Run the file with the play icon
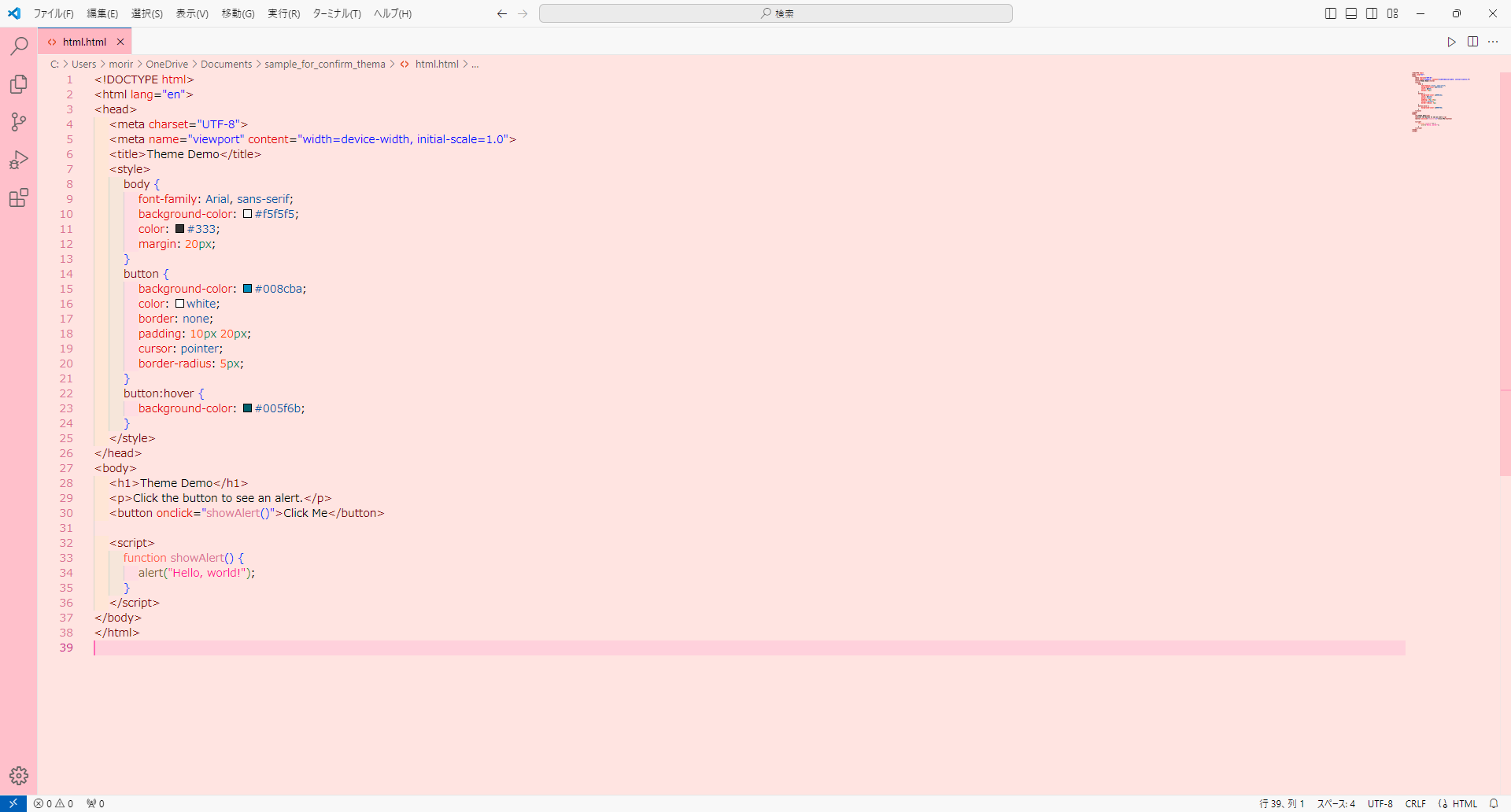 pyautogui.click(x=1452, y=42)
